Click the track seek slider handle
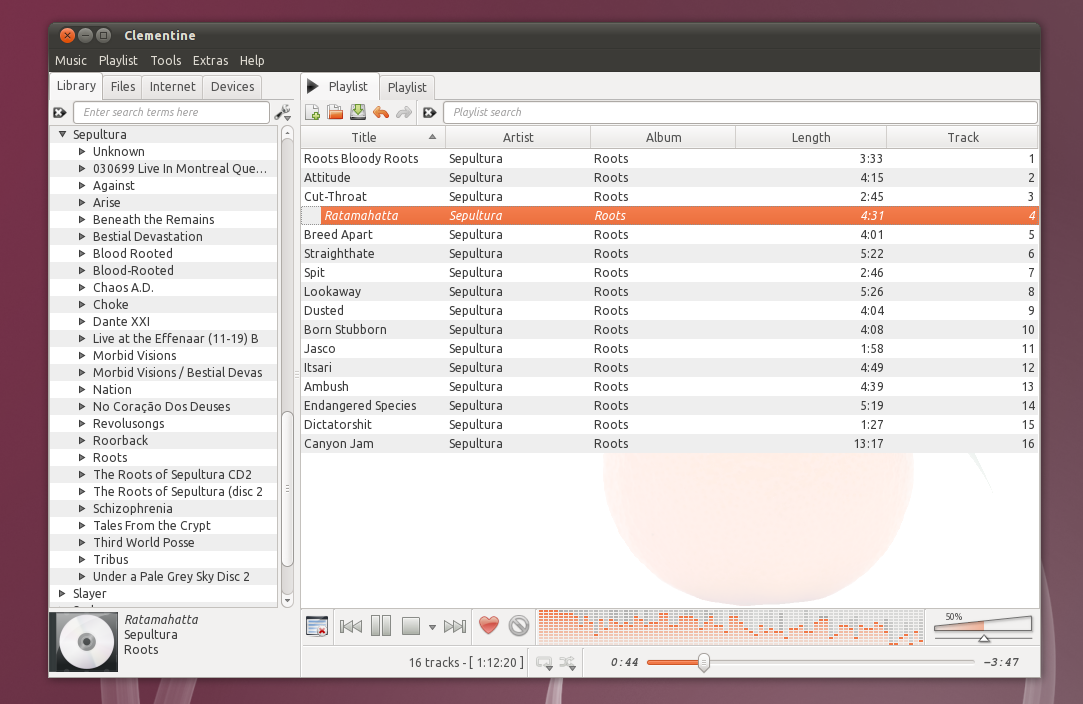 click(704, 662)
